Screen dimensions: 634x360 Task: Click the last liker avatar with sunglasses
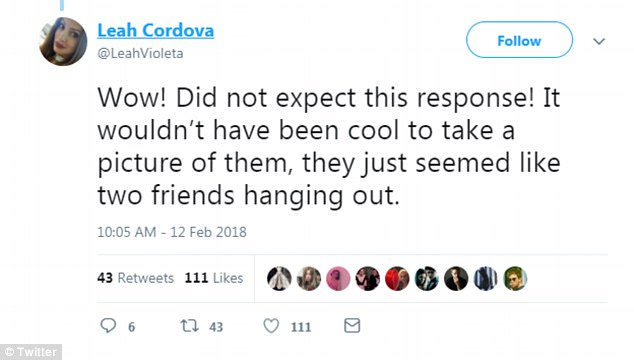click(515, 279)
